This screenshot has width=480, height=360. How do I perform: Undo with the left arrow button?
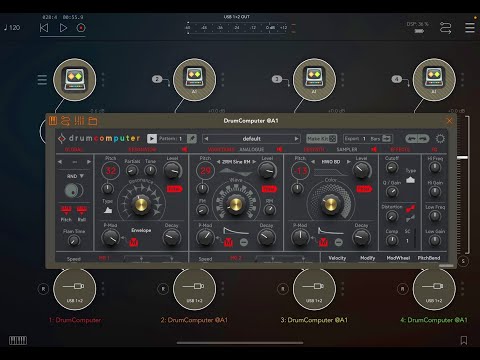[x=411, y=139]
